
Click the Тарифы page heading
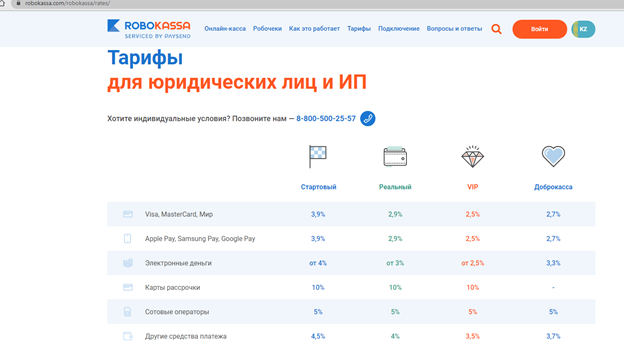point(145,59)
